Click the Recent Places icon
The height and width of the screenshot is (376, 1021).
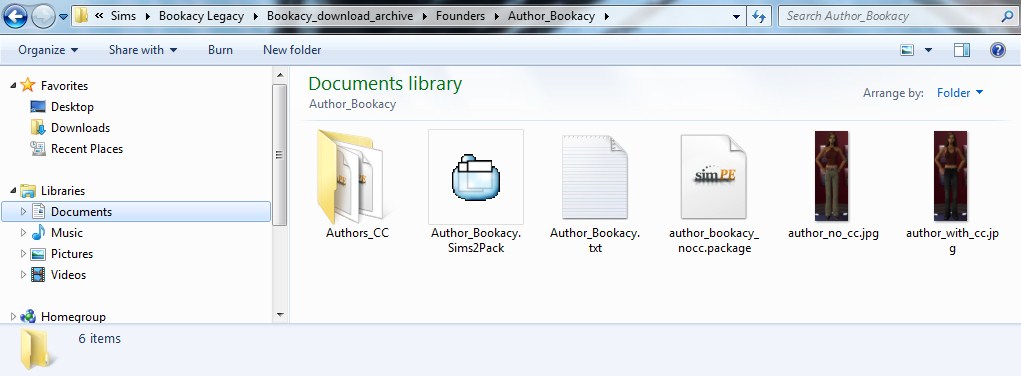[38, 149]
